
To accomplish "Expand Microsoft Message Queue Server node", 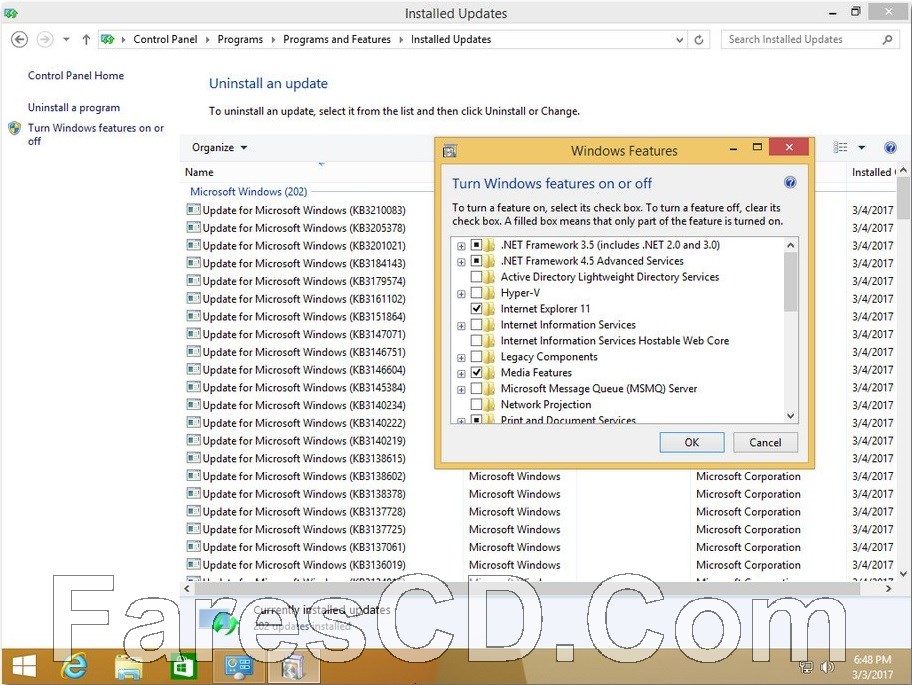I will [x=461, y=390].
